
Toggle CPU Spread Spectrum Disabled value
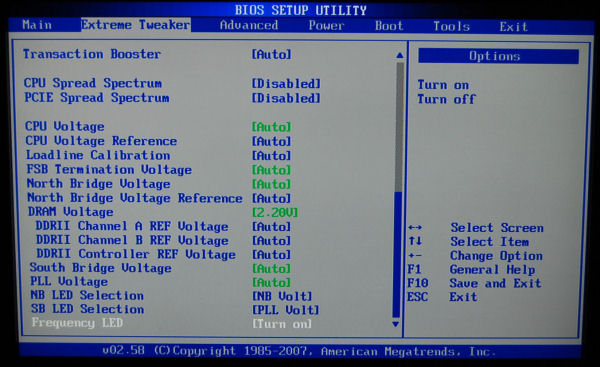coord(286,83)
